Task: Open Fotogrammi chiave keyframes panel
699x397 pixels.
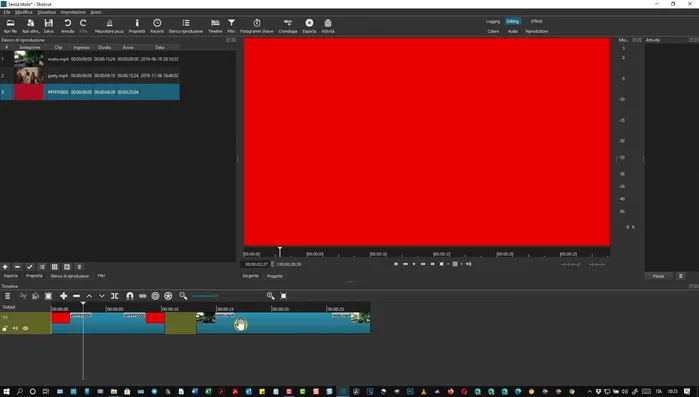Action: point(257,26)
